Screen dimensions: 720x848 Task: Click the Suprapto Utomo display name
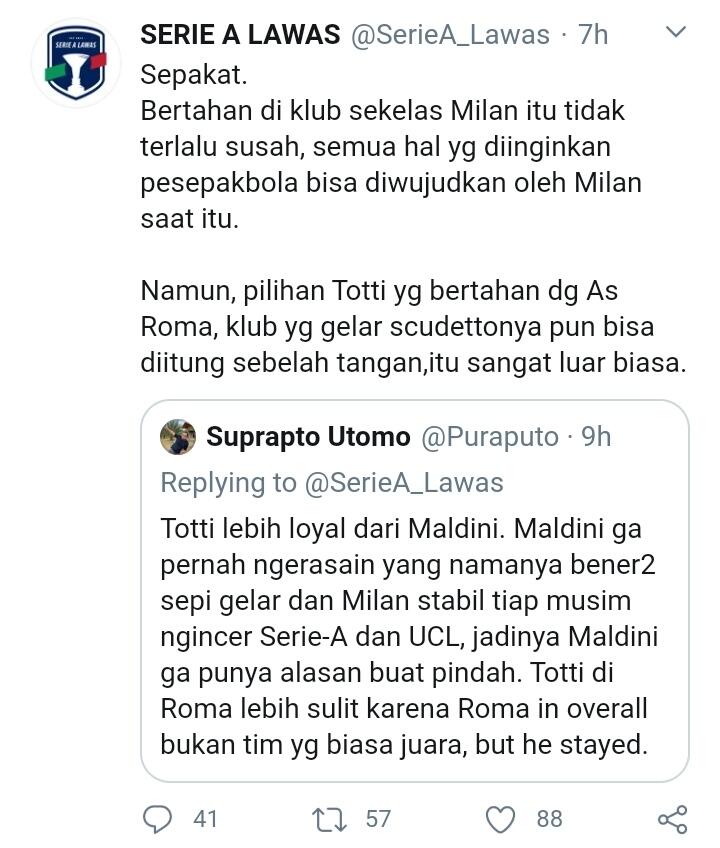coord(308,437)
